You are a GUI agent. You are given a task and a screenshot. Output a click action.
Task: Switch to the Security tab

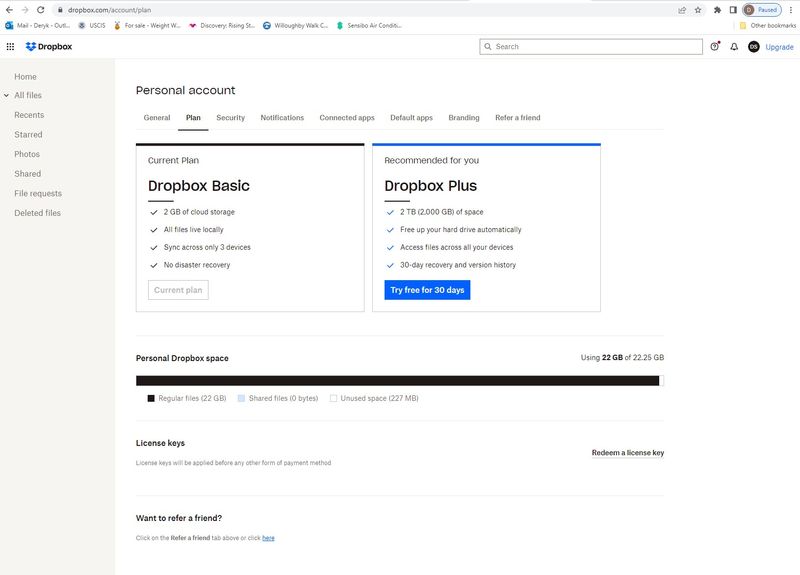(231, 118)
